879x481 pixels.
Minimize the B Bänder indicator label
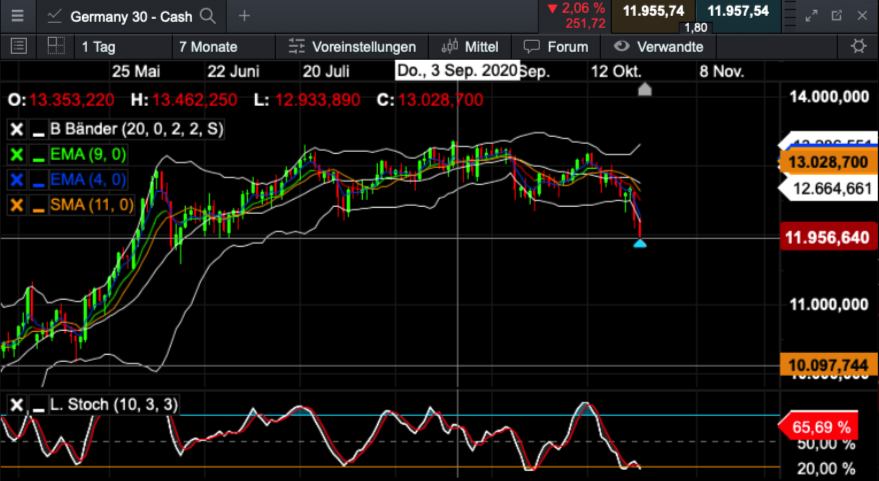(x=38, y=130)
